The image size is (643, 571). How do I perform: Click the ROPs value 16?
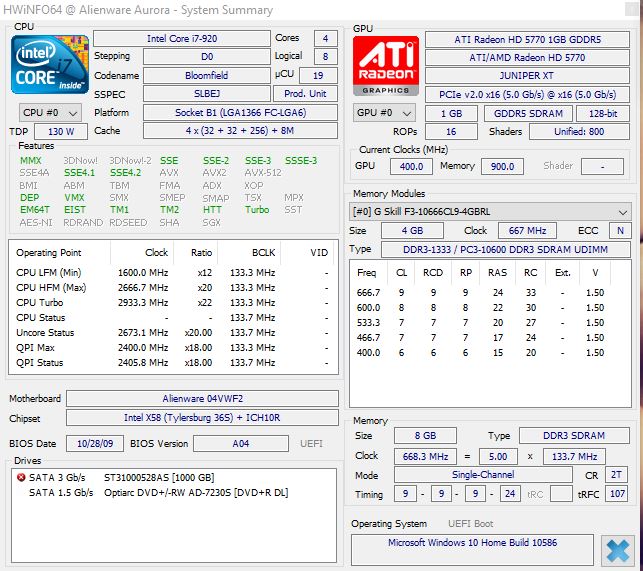451,132
